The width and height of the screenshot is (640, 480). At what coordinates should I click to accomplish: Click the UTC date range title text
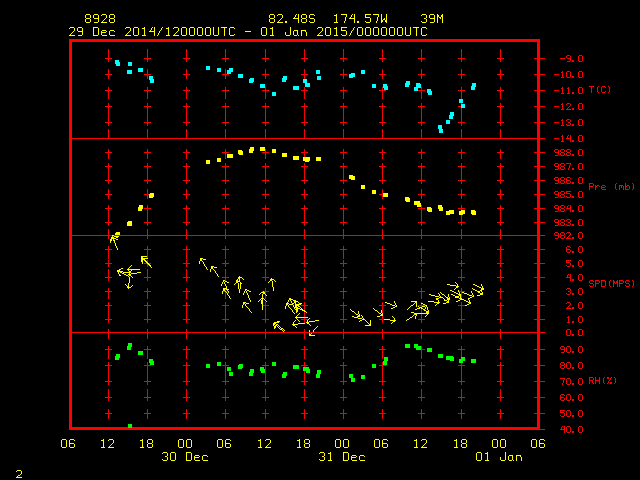click(x=248, y=32)
